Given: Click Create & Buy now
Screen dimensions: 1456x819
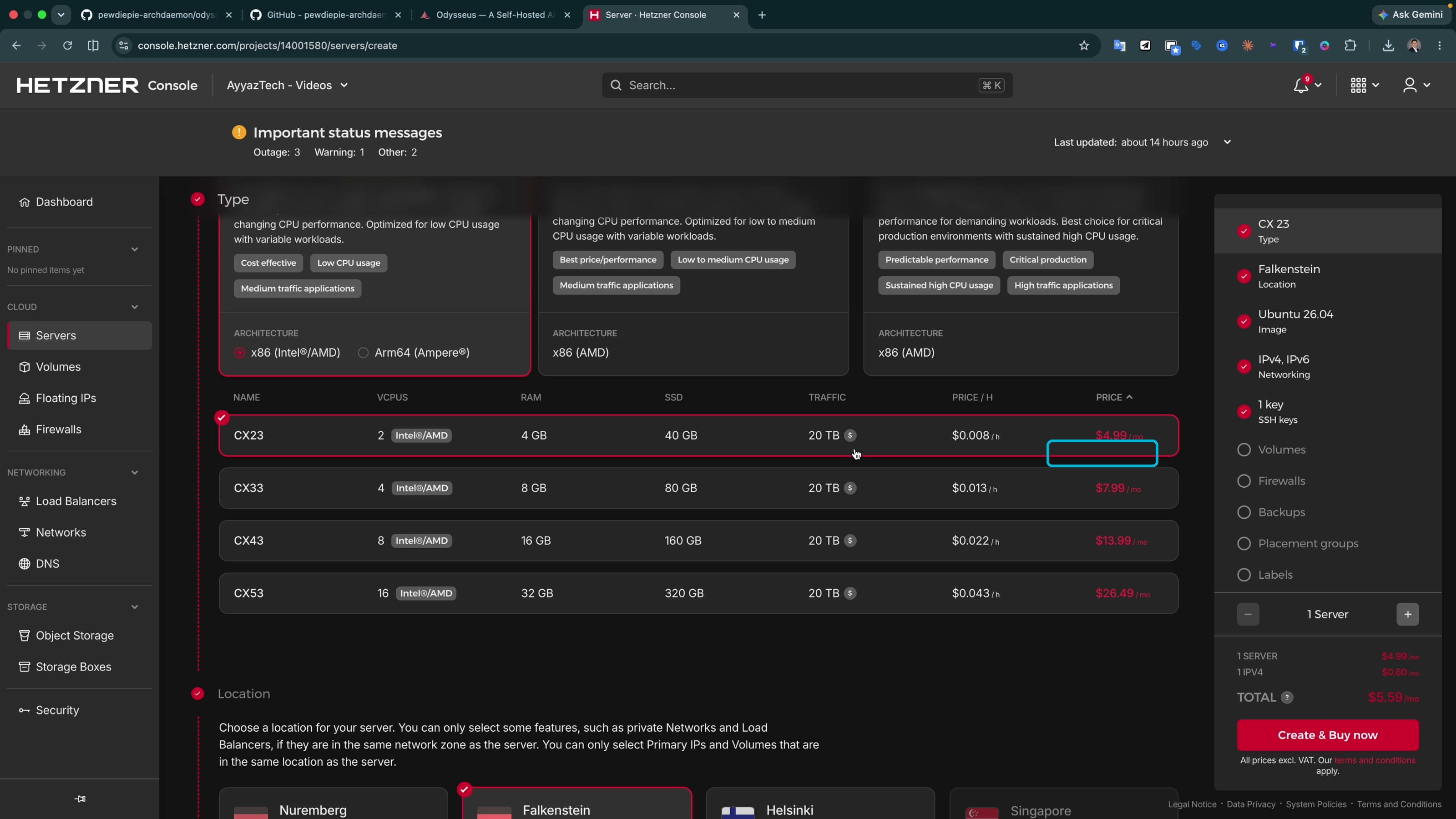Looking at the screenshot, I should coord(1328,735).
